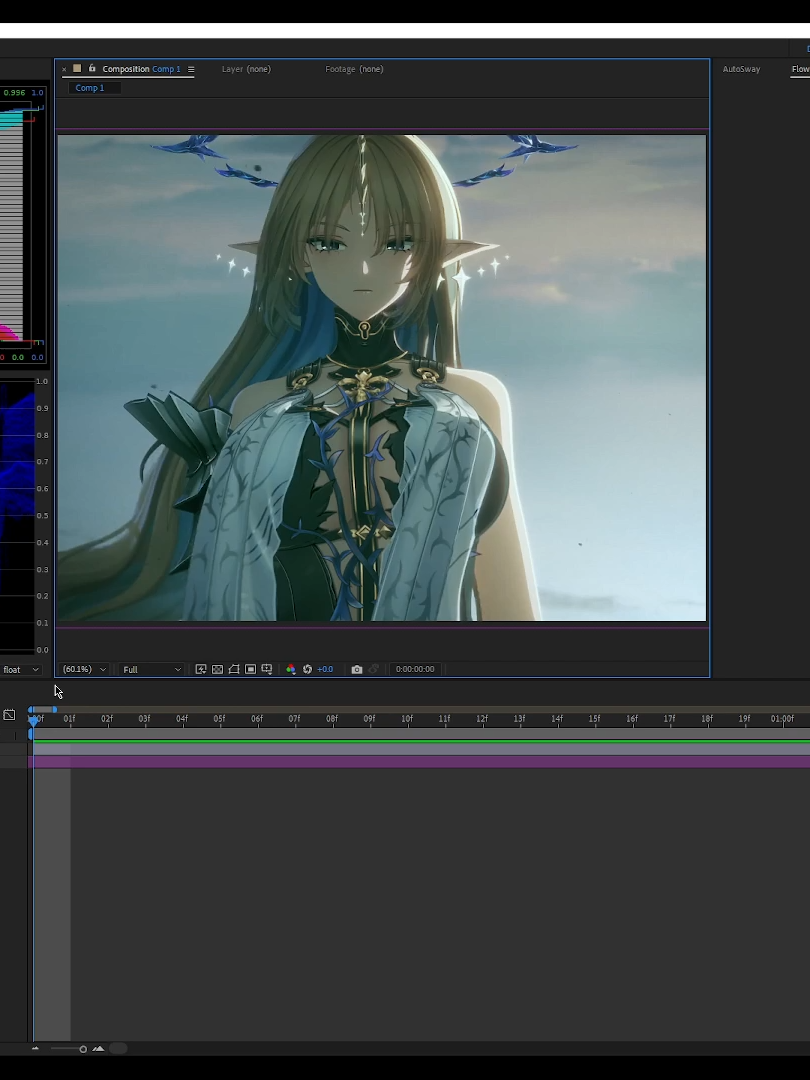Open channel and color management settings

(x=291, y=669)
